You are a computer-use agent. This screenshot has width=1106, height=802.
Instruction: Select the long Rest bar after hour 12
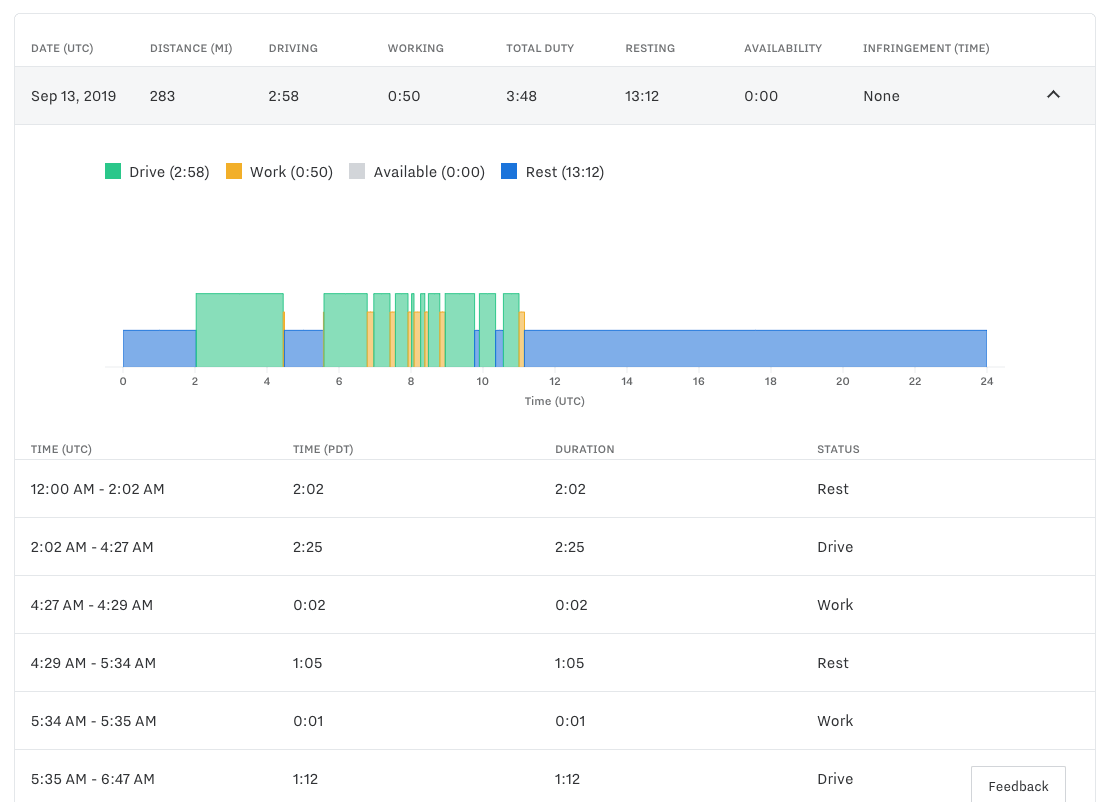click(755, 348)
